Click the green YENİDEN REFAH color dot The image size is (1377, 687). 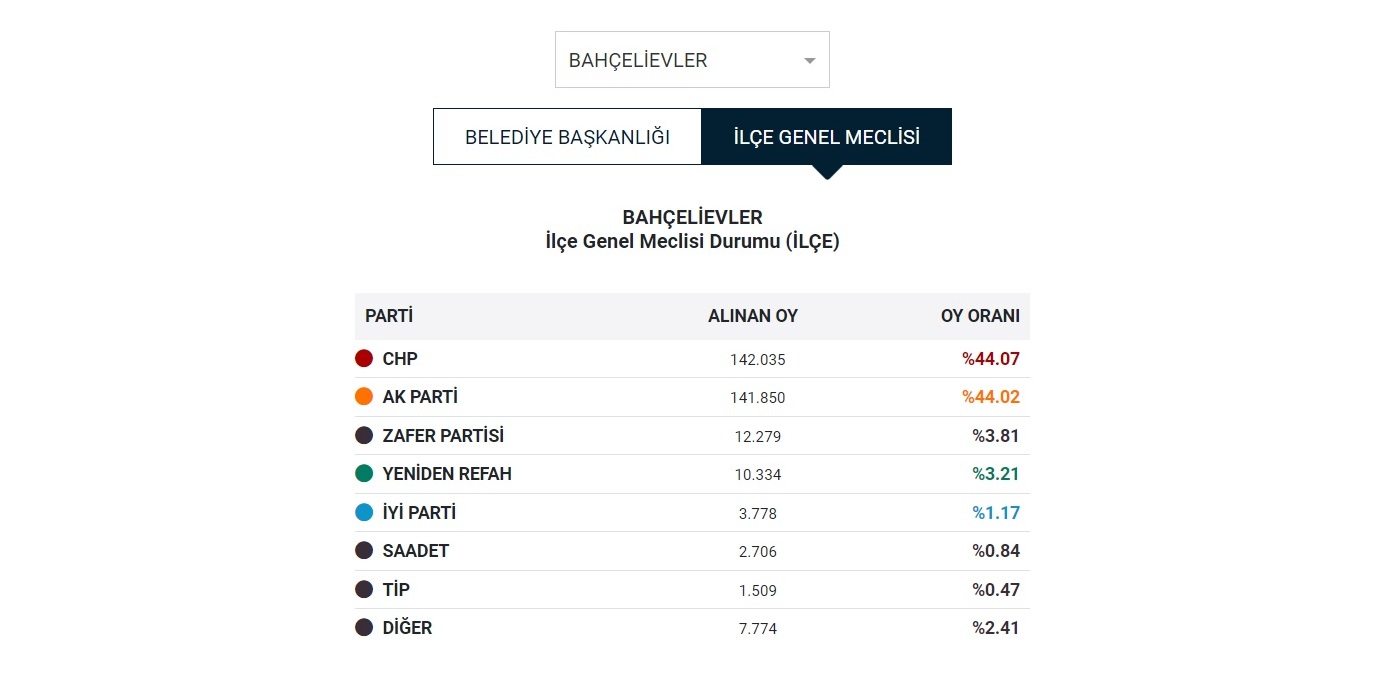364,474
